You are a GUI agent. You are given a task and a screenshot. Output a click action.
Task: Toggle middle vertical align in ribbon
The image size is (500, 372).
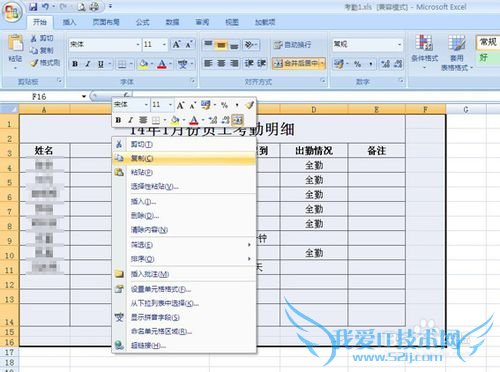[221, 44]
